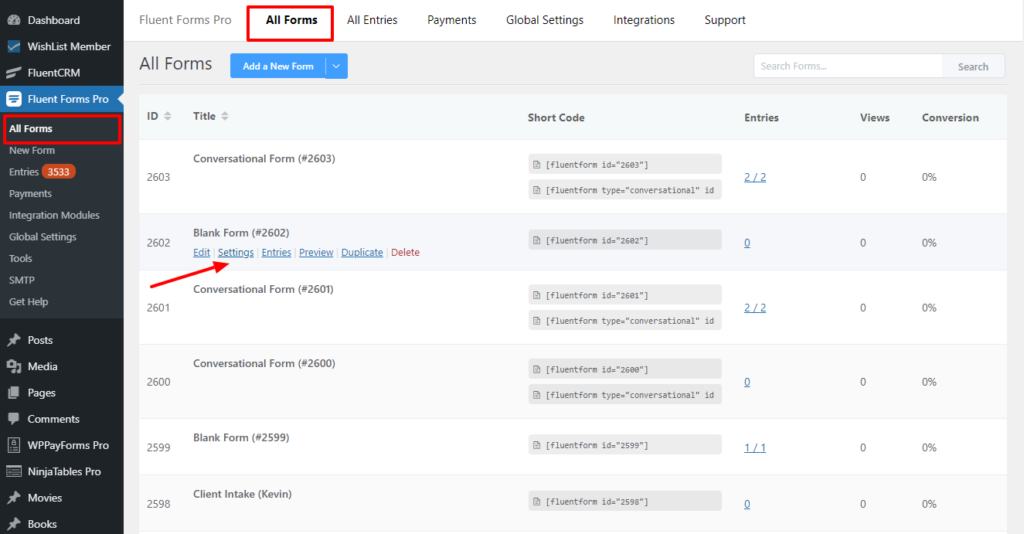Click the Conversational Form (#2603) title
The height and width of the screenshot is (534, 1024).
tap(264, 159)
